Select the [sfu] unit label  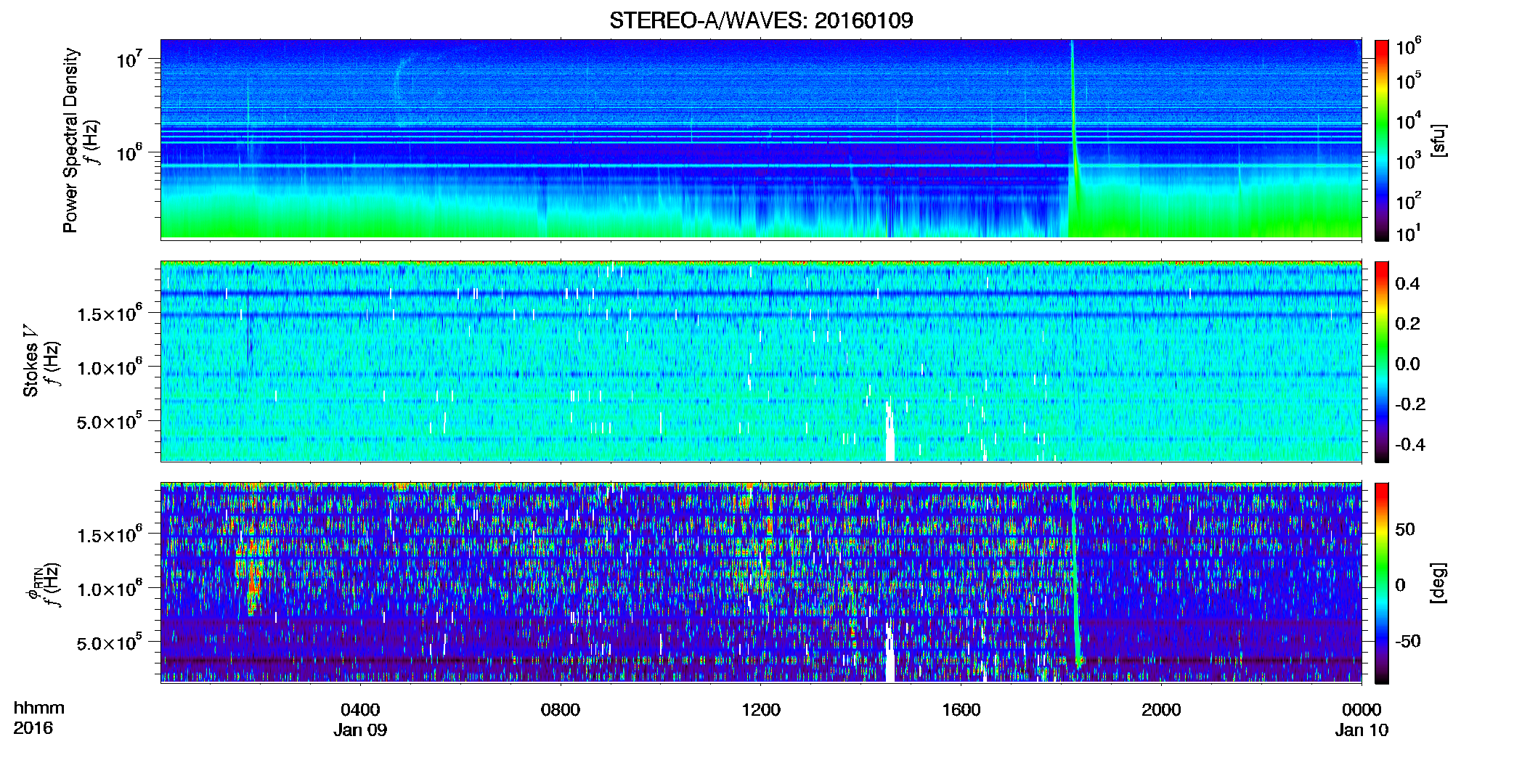point(1439,140)
